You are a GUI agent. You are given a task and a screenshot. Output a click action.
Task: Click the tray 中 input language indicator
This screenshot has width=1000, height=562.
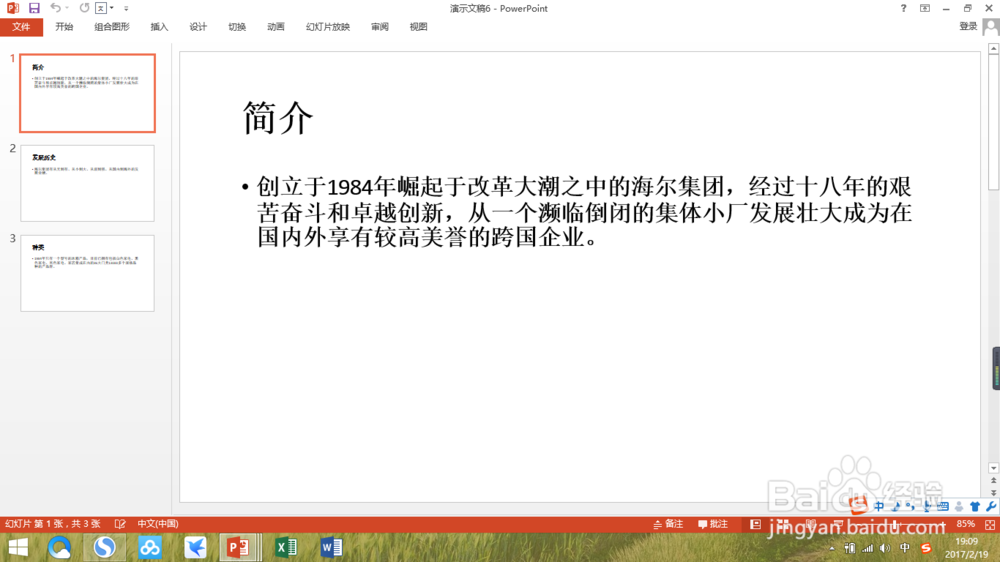[x=904, y=548]
